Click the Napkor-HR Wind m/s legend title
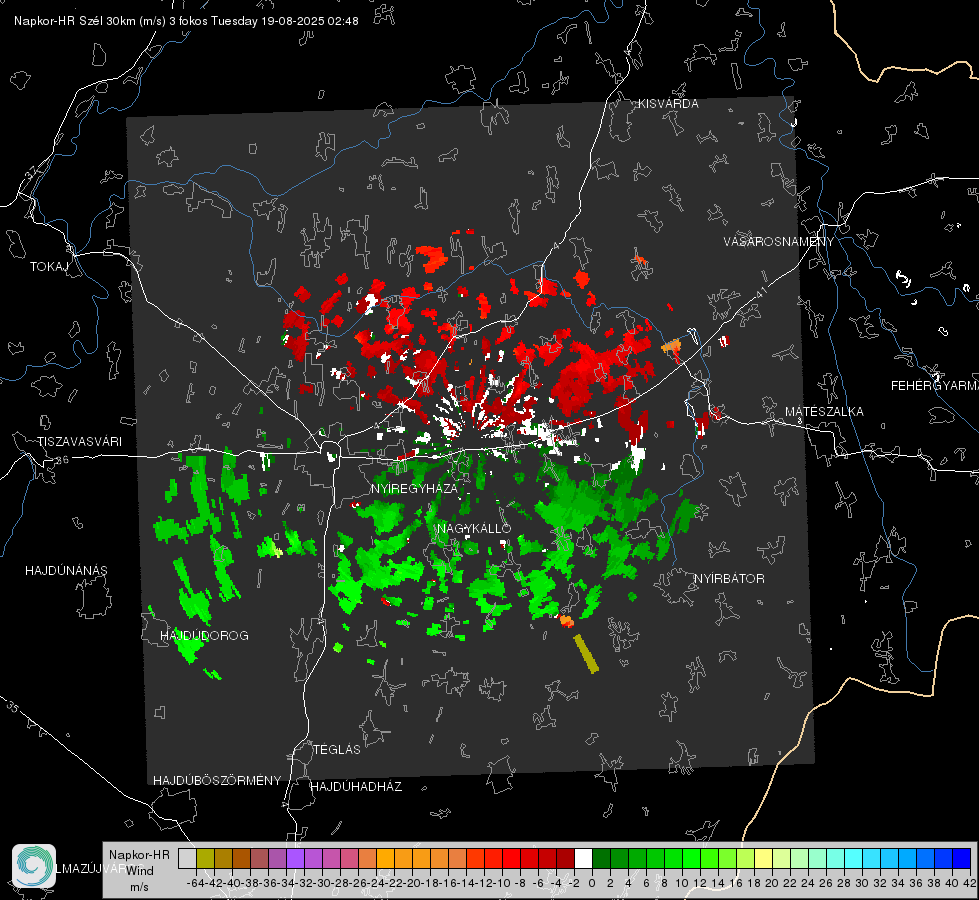979x900 pixels. 139,871
